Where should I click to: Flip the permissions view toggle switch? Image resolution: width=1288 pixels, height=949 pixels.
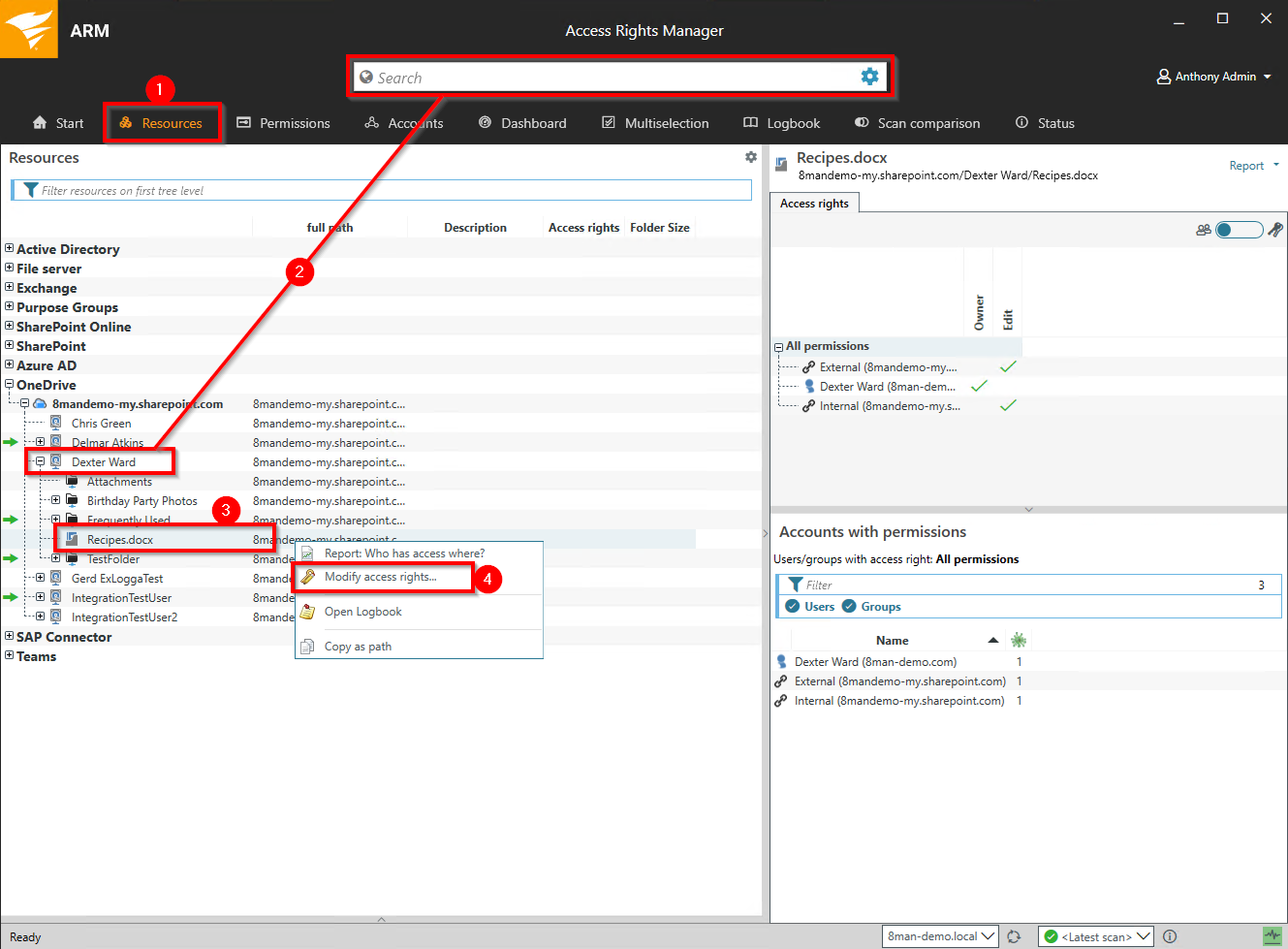pyautogui.click(x=1240, y=230)
